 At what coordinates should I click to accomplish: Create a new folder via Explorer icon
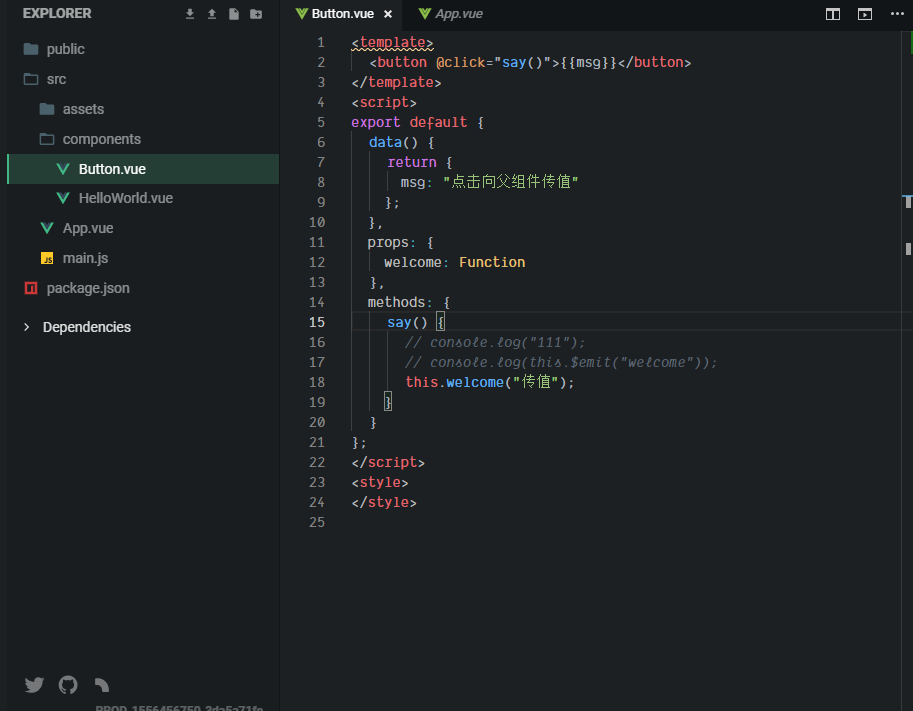click(x=256, y=14)
